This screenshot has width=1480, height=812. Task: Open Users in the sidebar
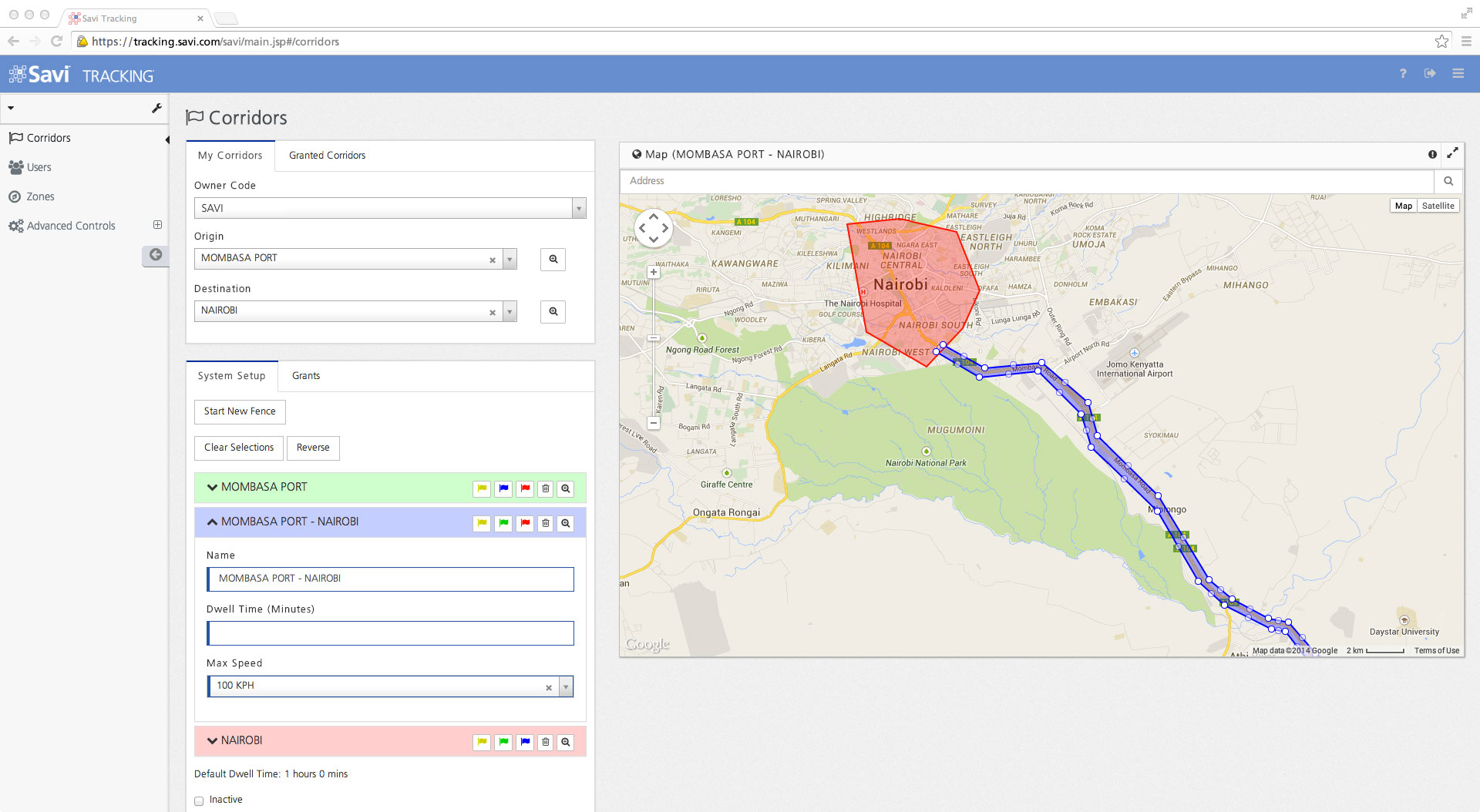click(x=39, y=167)
